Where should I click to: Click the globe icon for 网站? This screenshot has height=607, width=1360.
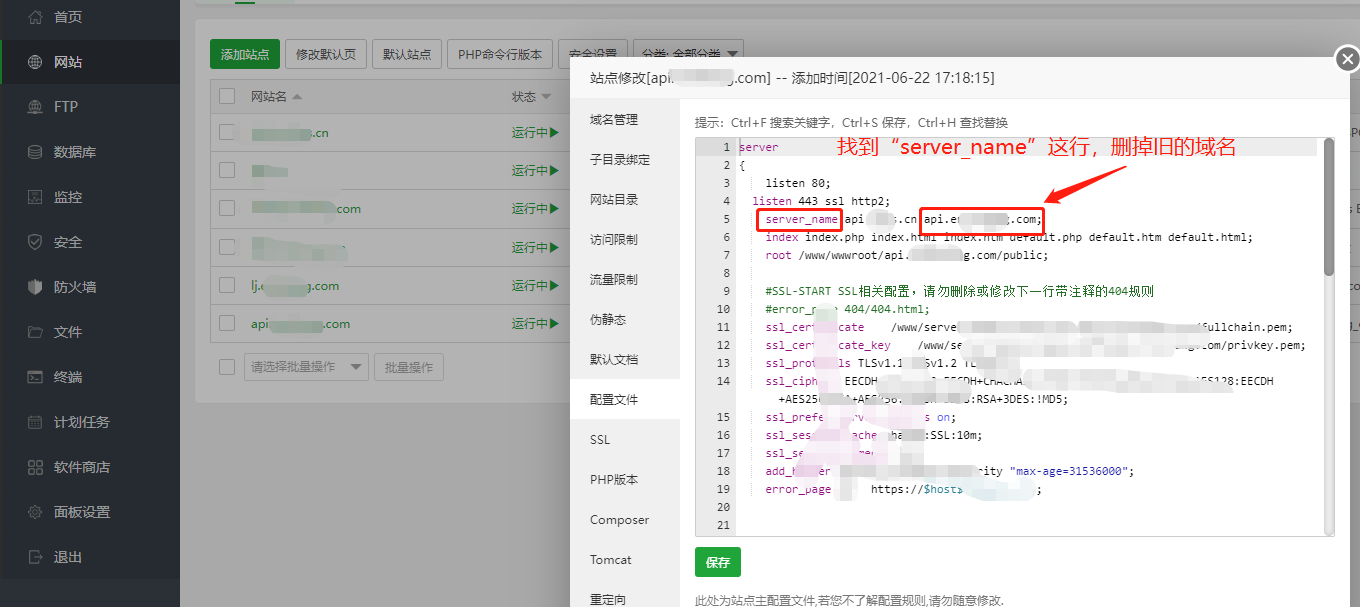(35, 62)
